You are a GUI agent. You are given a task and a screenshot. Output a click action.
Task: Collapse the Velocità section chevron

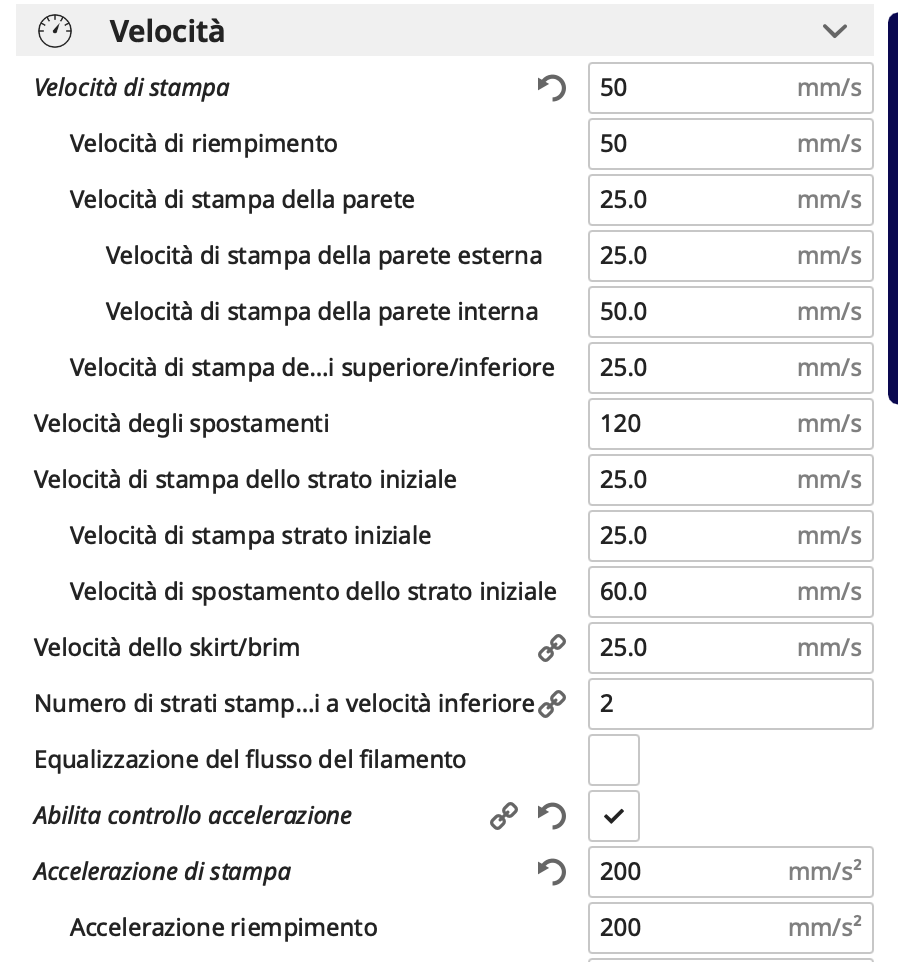[x=834, y=31]
